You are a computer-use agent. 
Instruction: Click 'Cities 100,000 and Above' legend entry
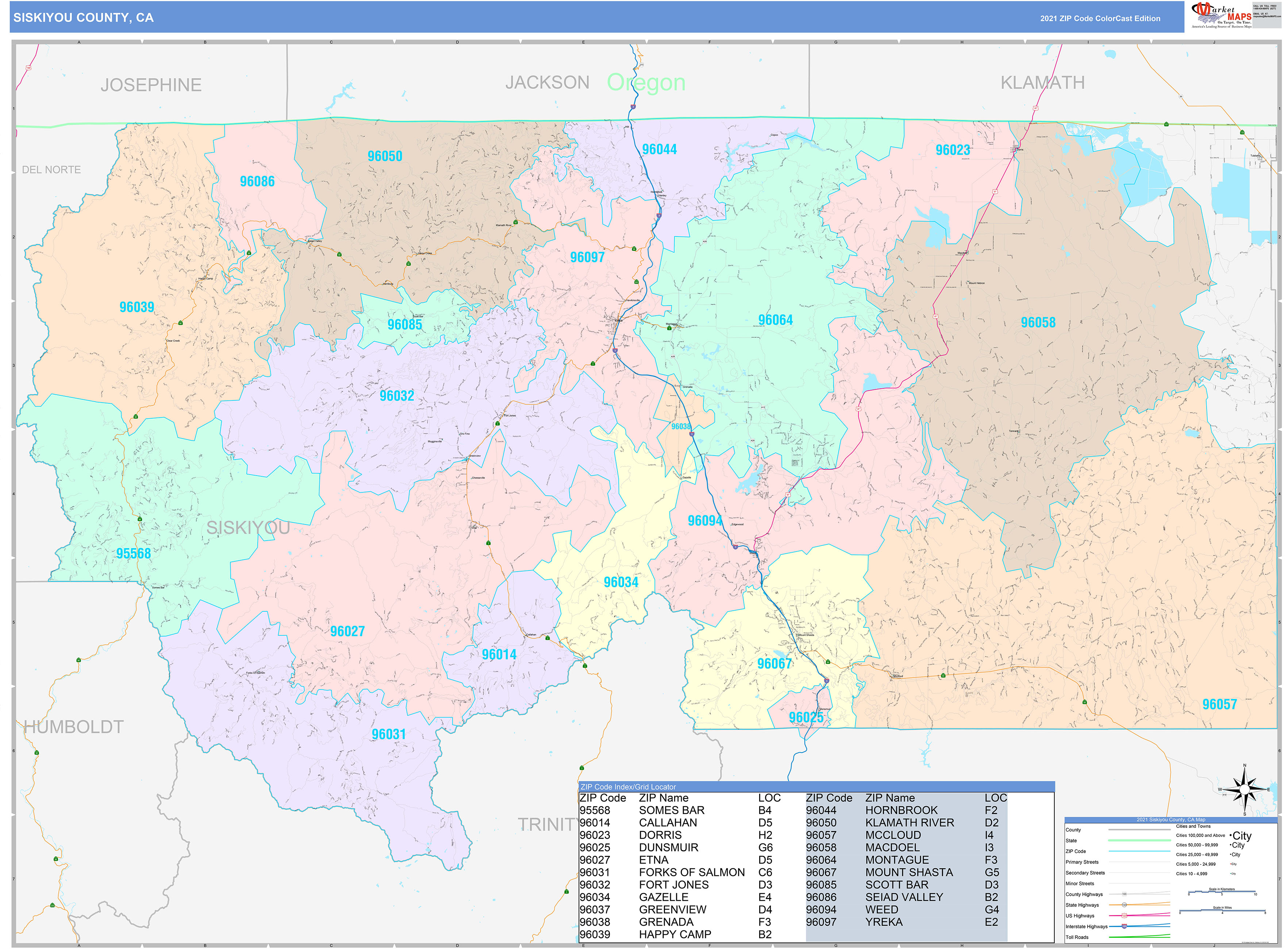(1200, 835)
